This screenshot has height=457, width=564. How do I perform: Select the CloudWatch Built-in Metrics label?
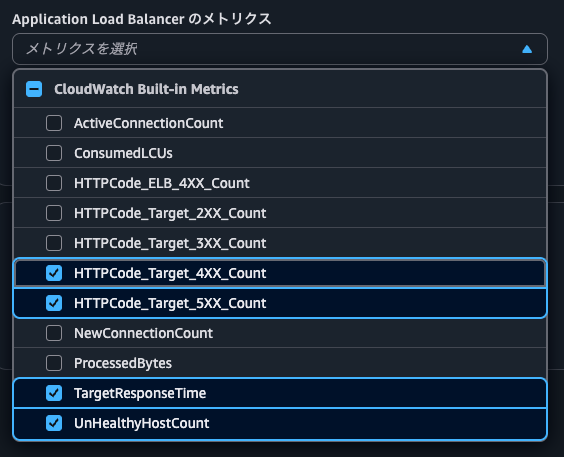tap(146, 89)
